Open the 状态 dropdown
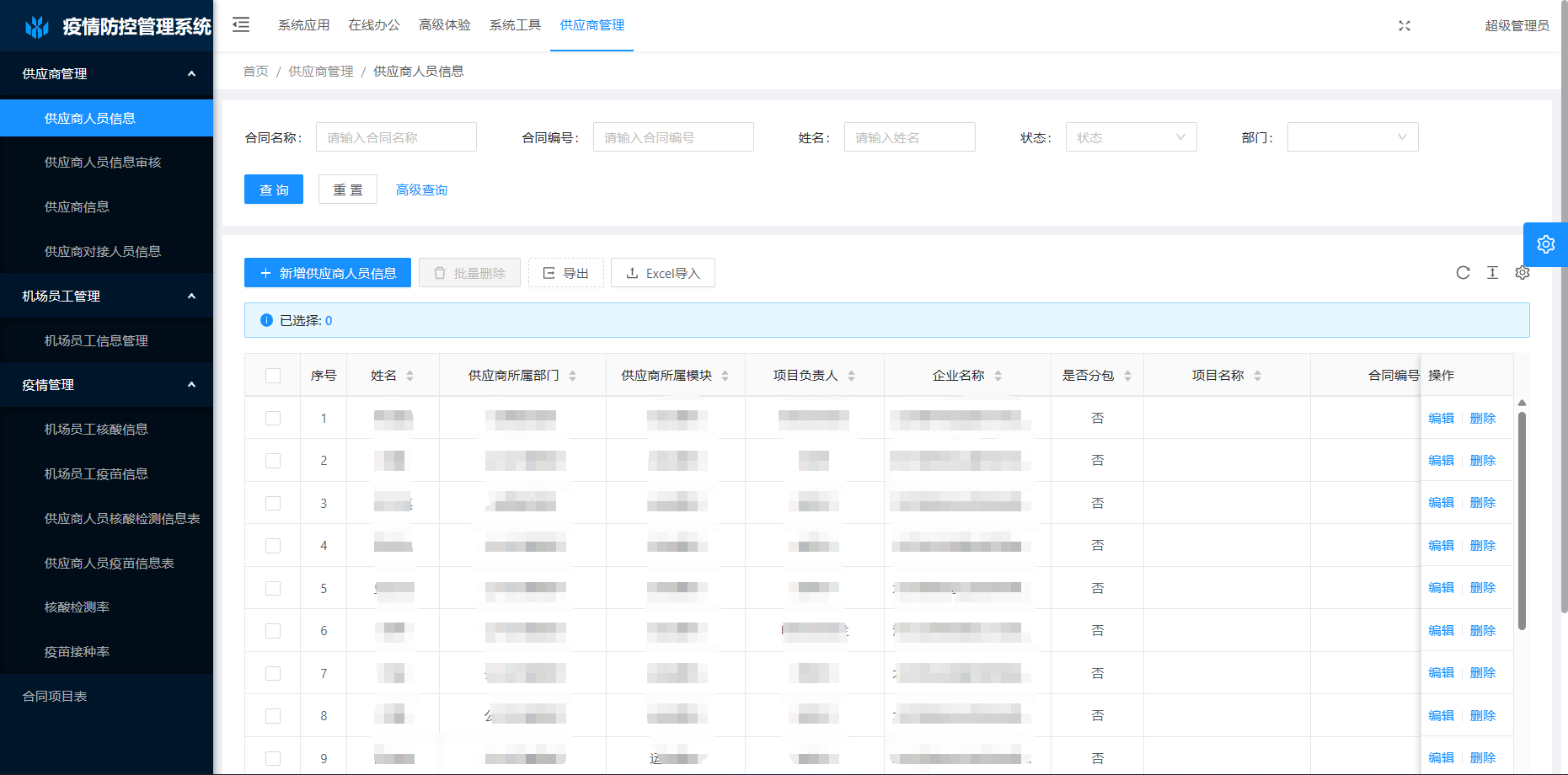 click(x=1131, y=137)
